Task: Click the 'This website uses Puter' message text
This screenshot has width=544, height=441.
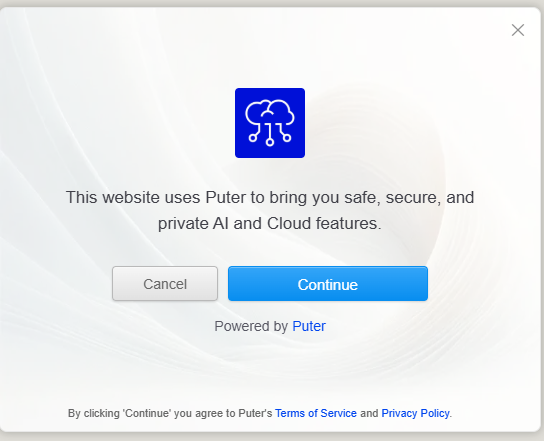Action: point(270,210)
